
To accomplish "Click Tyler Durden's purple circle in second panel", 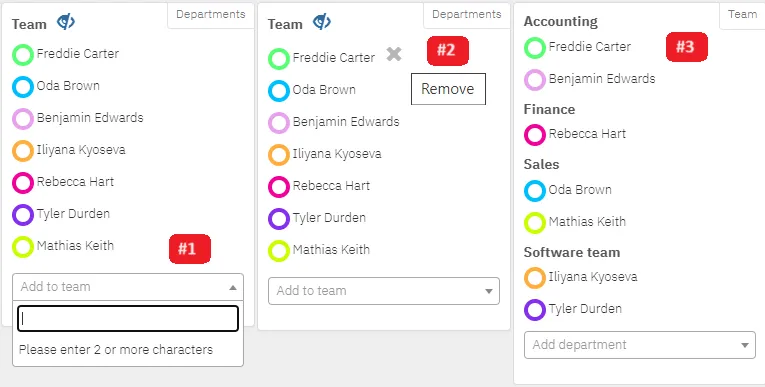I will coord(279,219).
